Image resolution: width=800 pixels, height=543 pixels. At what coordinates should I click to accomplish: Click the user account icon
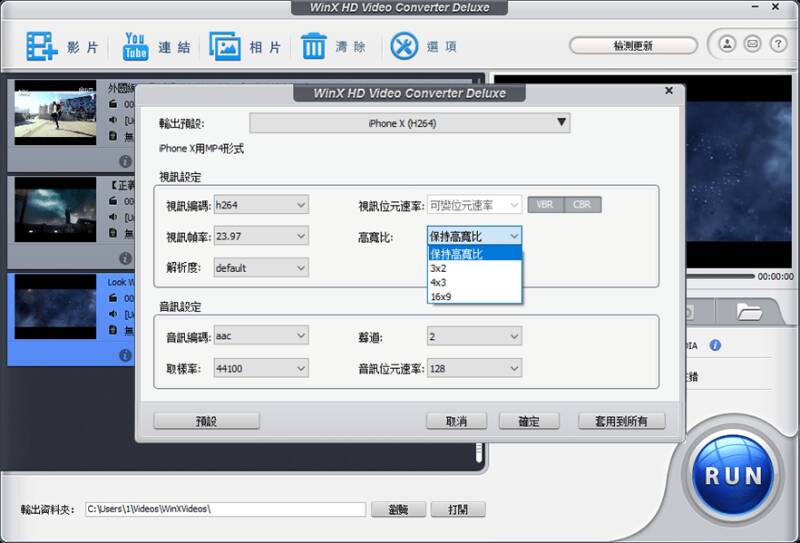pos(728,44)
